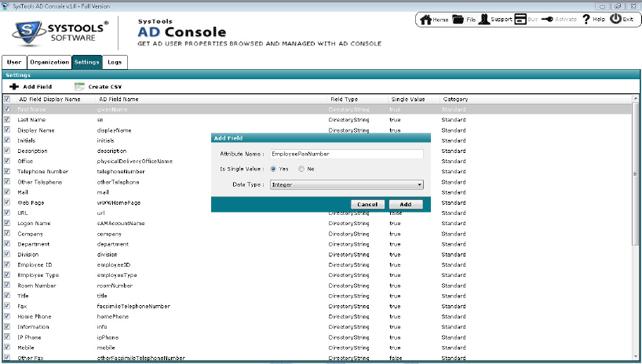Screen dimensions: 642x364
Task: Select the 'Mobile' display name
Action: [x=26, y=348]
